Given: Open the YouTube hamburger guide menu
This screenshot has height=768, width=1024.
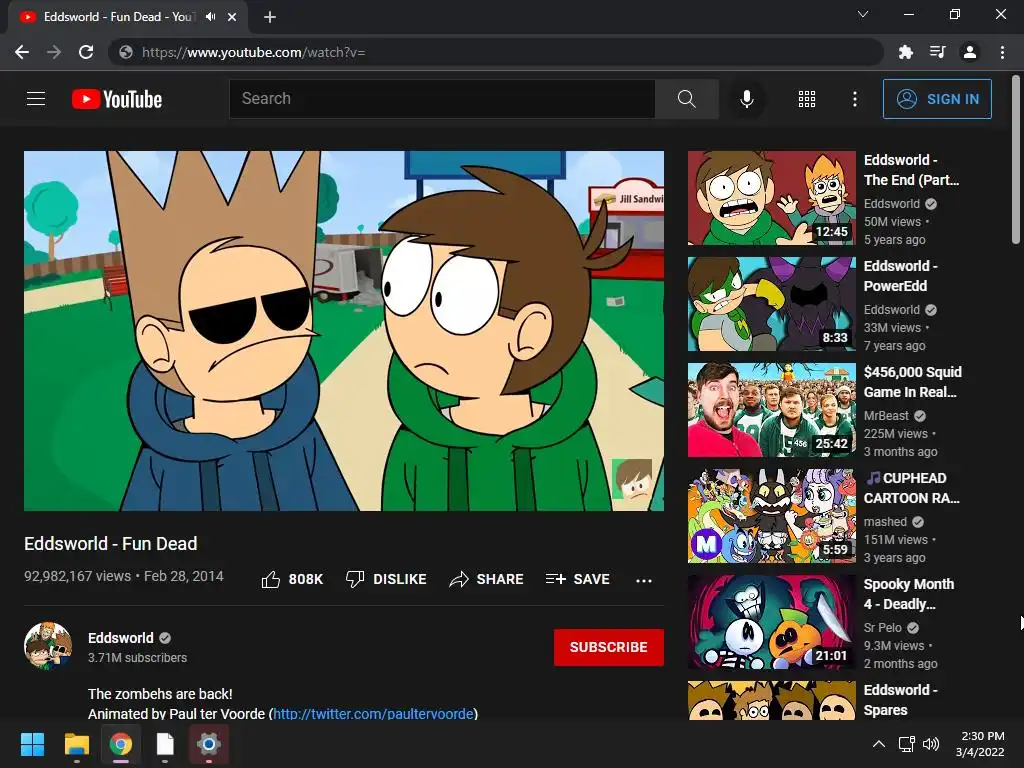Looking at the screenshot, I should (x=36, y=99).
